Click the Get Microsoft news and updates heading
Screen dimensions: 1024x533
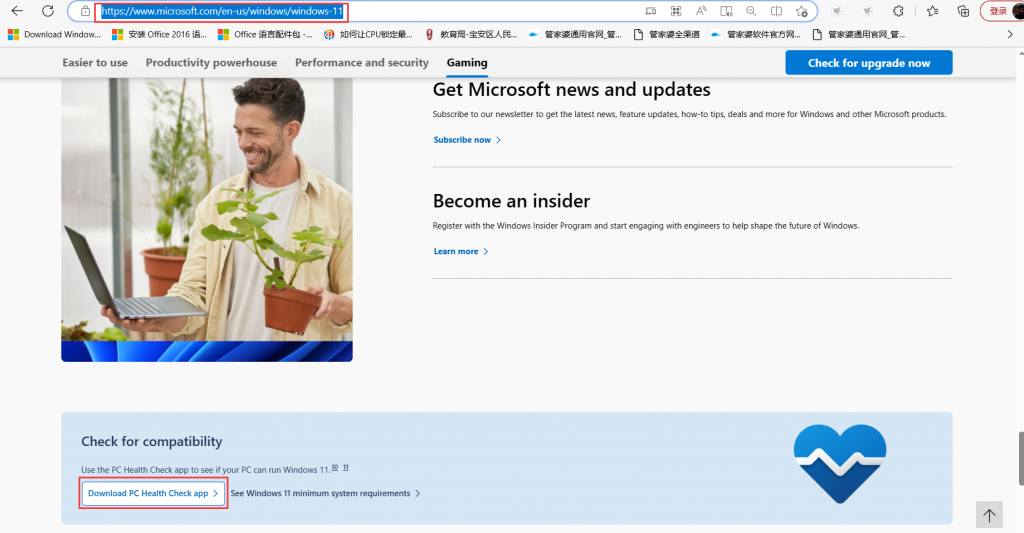571,89
